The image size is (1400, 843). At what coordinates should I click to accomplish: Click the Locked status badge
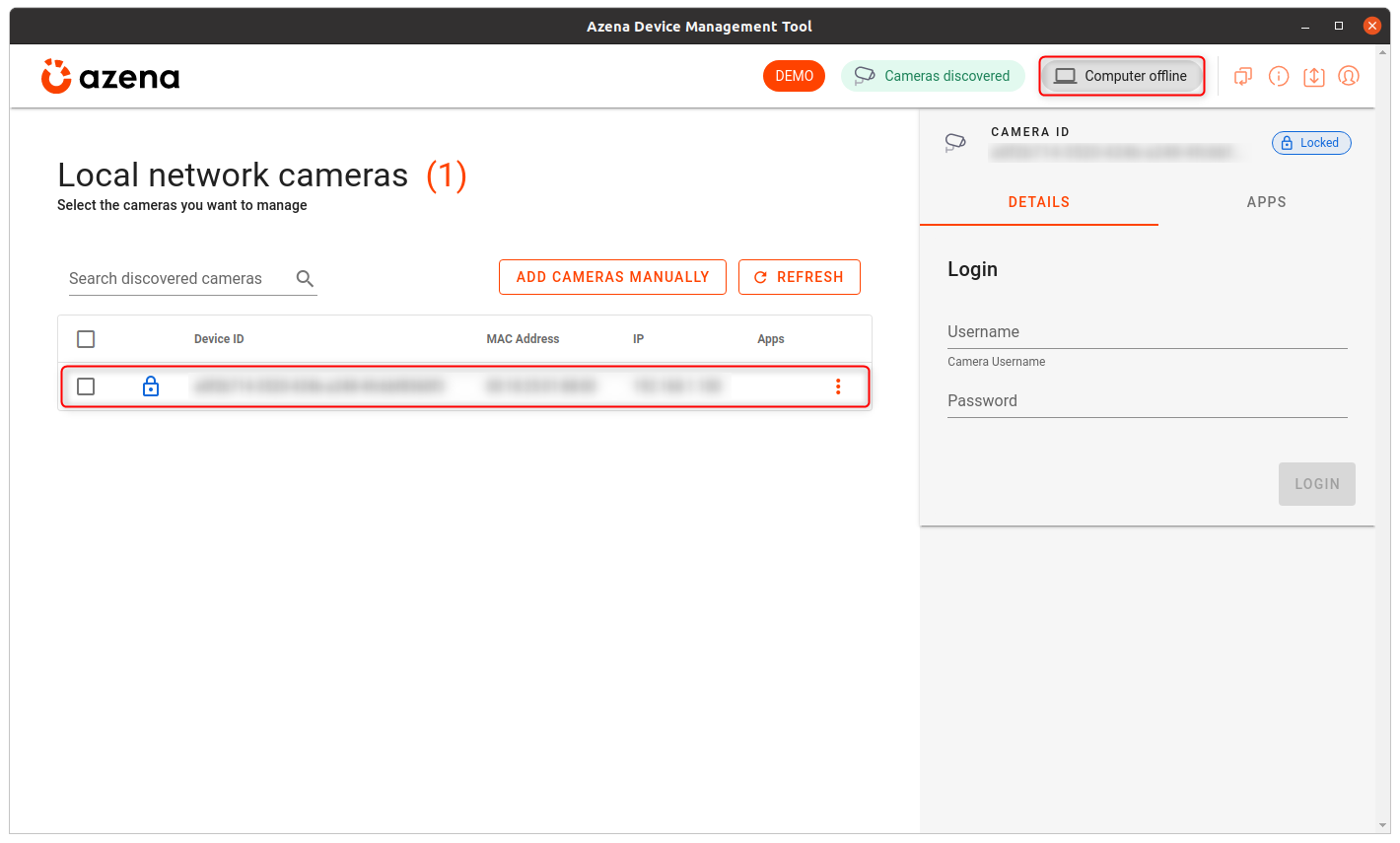(1311, 143)
